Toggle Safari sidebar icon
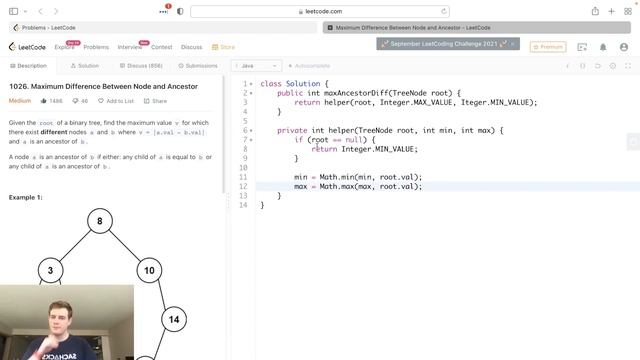Viewport: 640px width, 360px height. tap(13, 11)
